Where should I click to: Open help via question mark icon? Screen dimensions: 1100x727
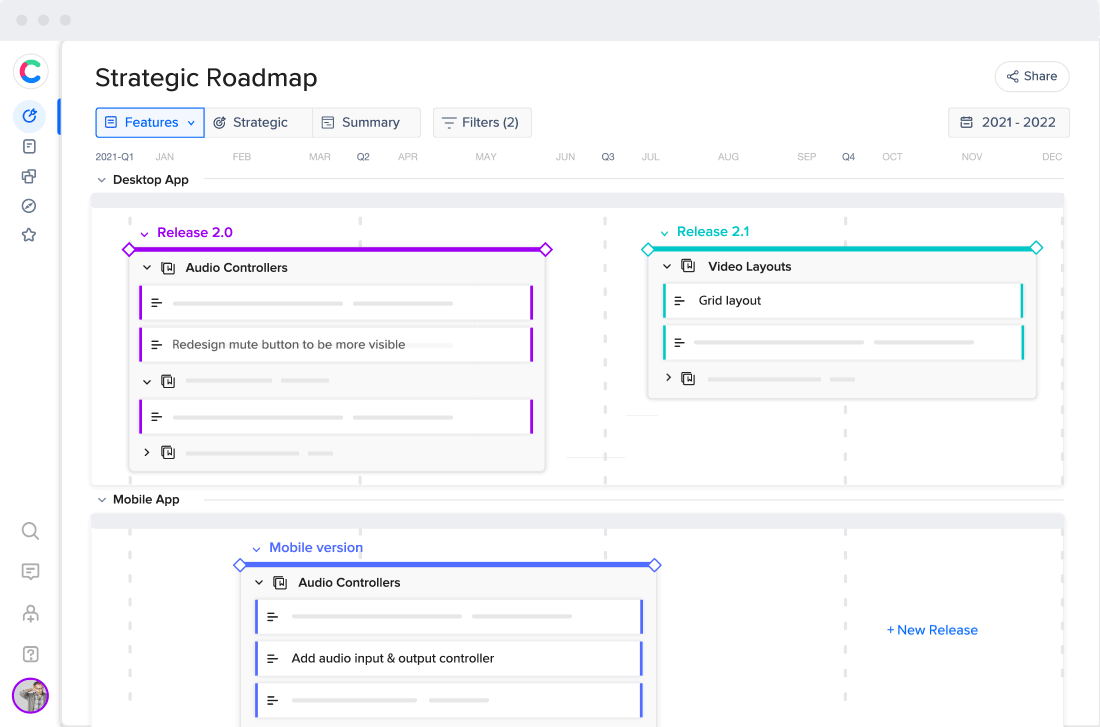click(30, 654)
